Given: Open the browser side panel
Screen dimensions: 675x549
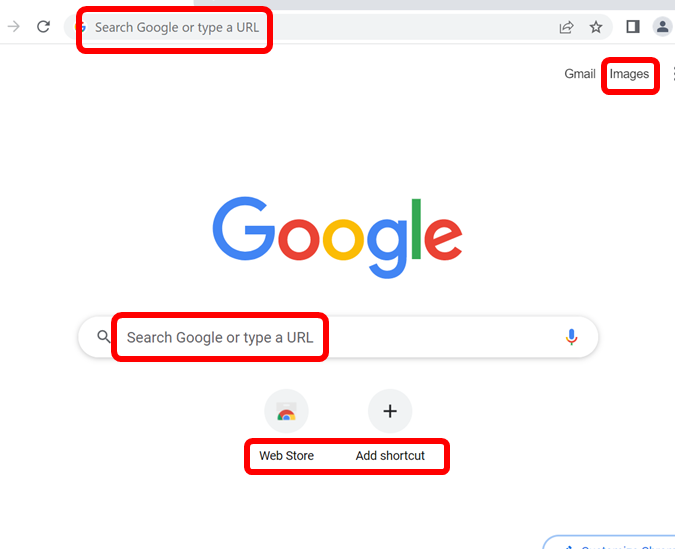Looking at the screenshot, I should pos(633,27).
